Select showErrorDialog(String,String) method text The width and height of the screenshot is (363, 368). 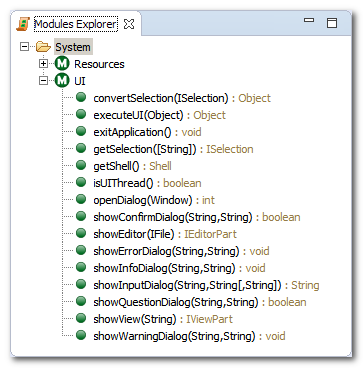(166, 251)
